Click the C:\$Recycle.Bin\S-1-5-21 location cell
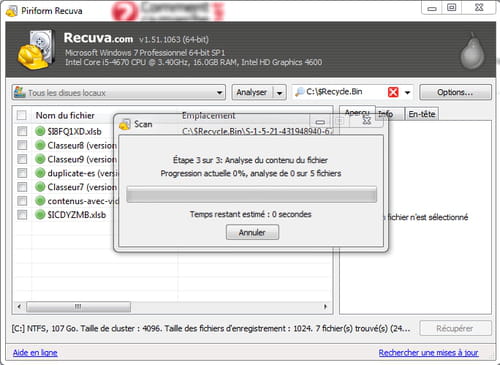 257,131
